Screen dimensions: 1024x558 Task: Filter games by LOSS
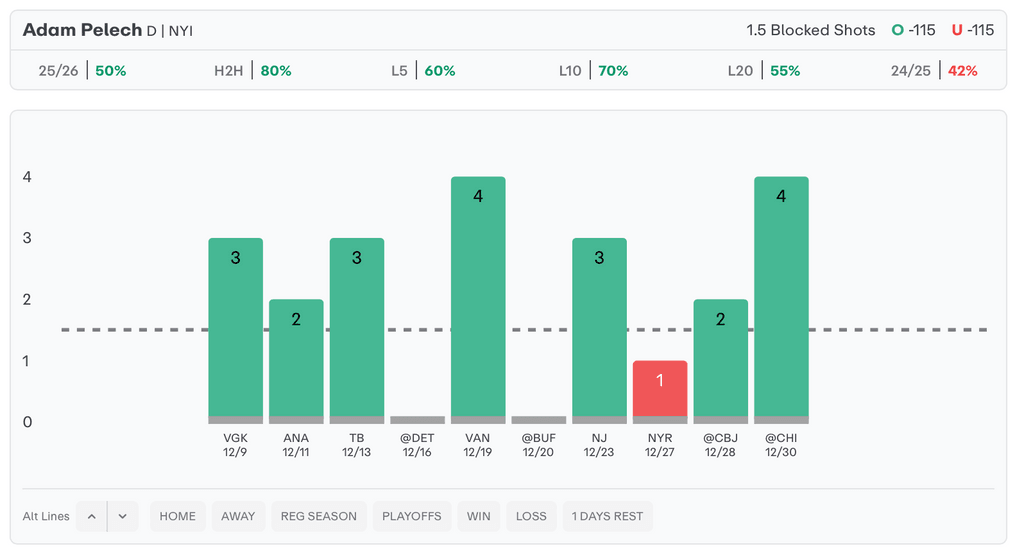pos(531,516)
